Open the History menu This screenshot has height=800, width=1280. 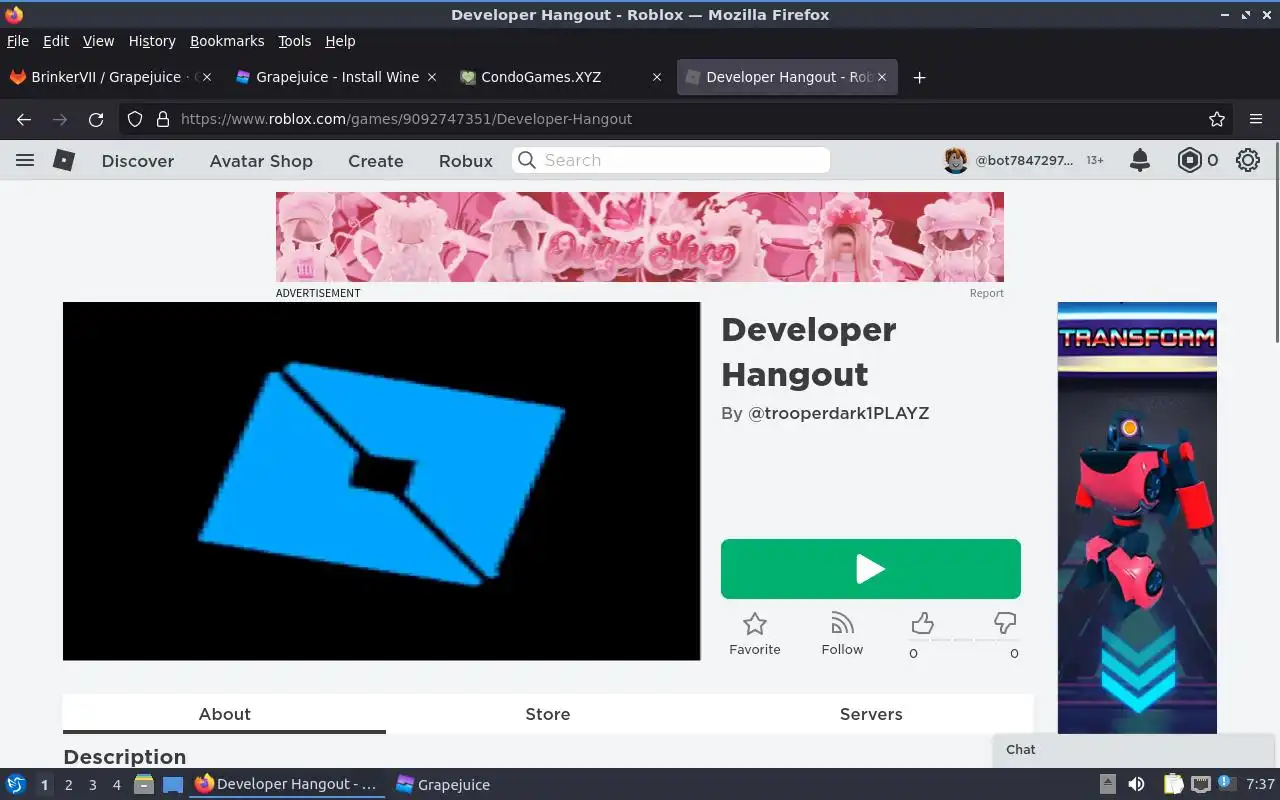(x=152, y=41)
